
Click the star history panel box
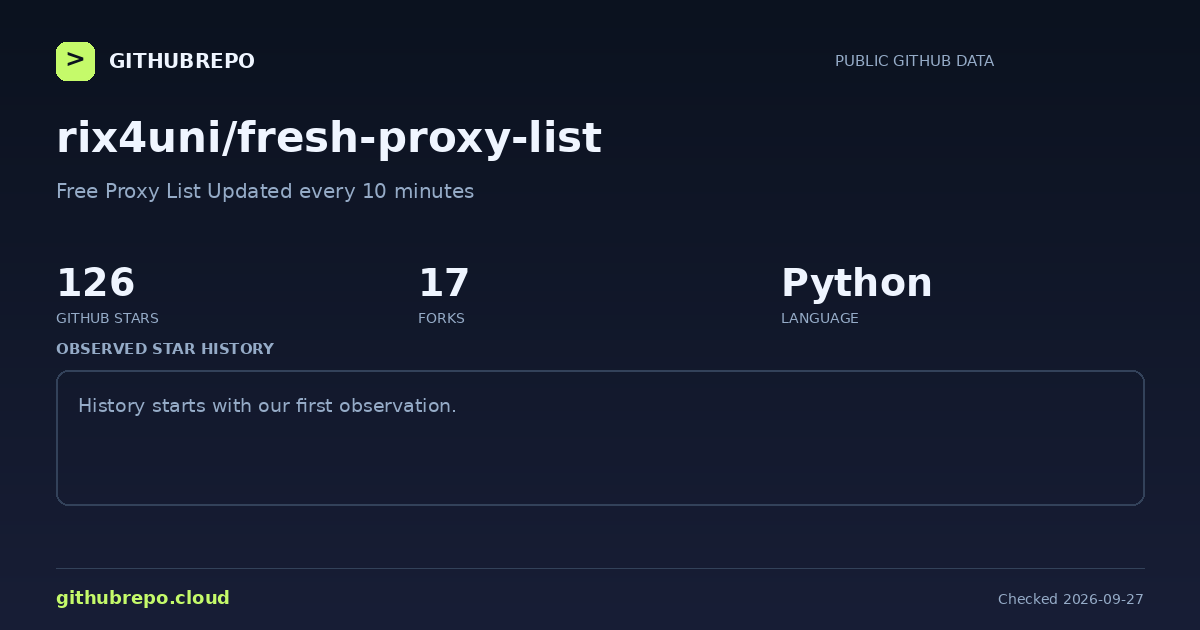coord(600,438)
